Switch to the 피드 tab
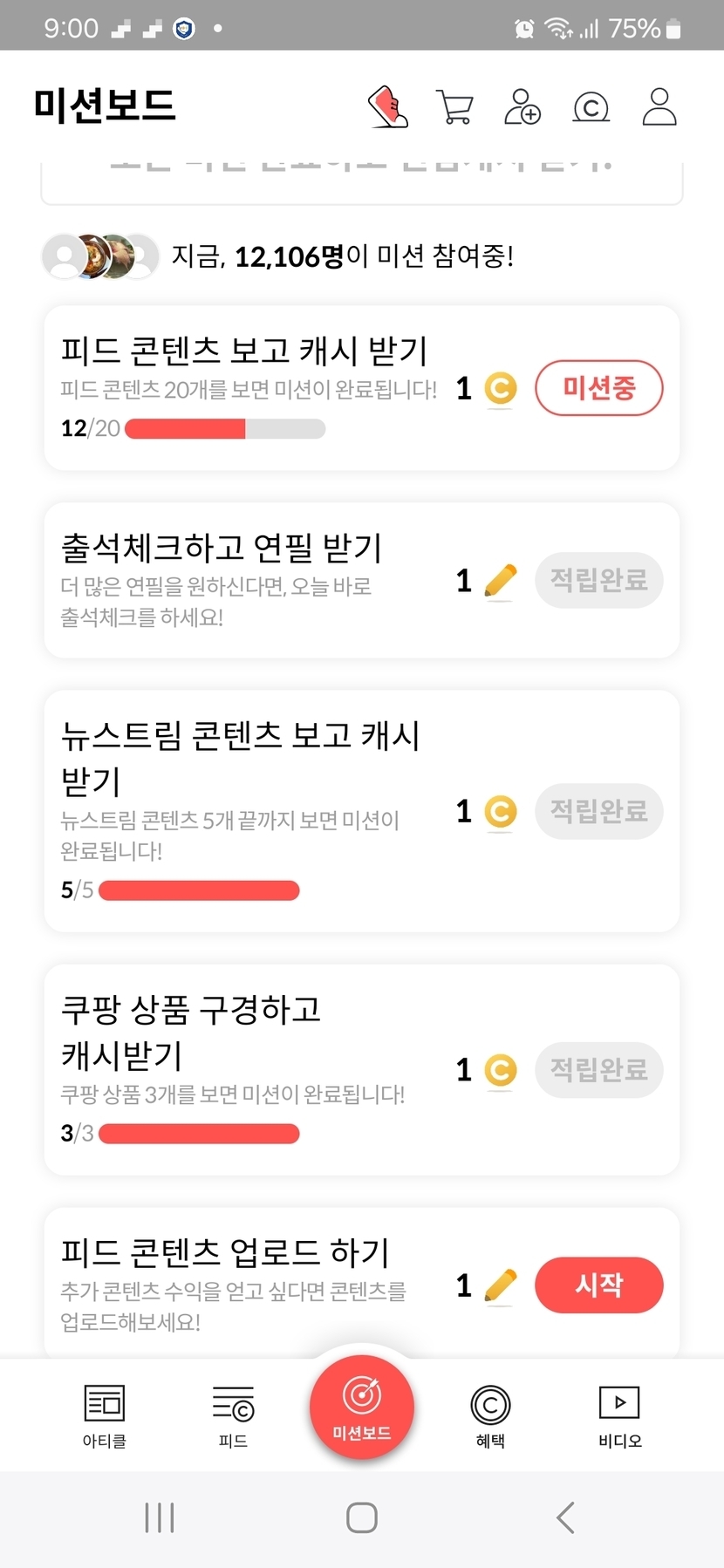This screenshot has width=724, height=1568. pos(233,1415)
